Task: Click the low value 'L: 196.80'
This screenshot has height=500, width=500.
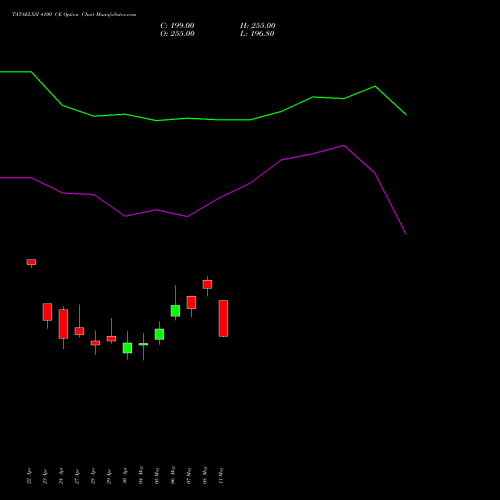Action: click(x=257, y=34)
